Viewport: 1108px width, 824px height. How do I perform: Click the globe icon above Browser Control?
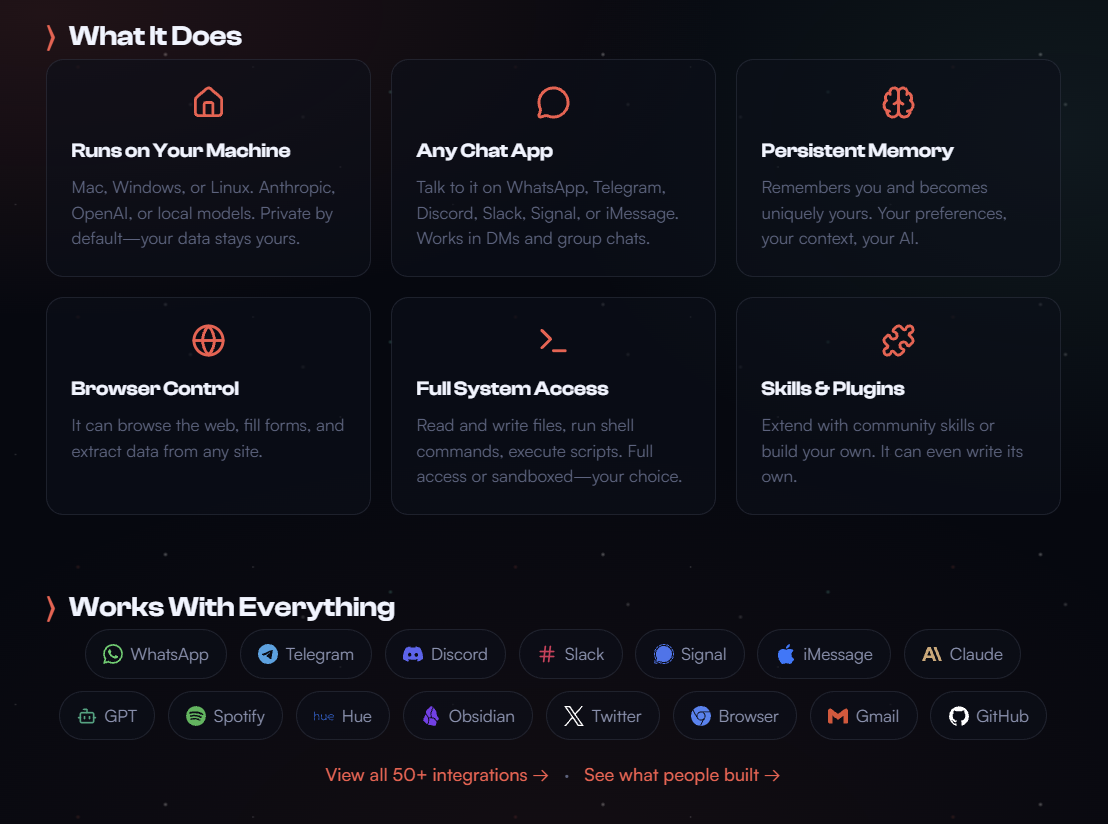pos(208,341)
